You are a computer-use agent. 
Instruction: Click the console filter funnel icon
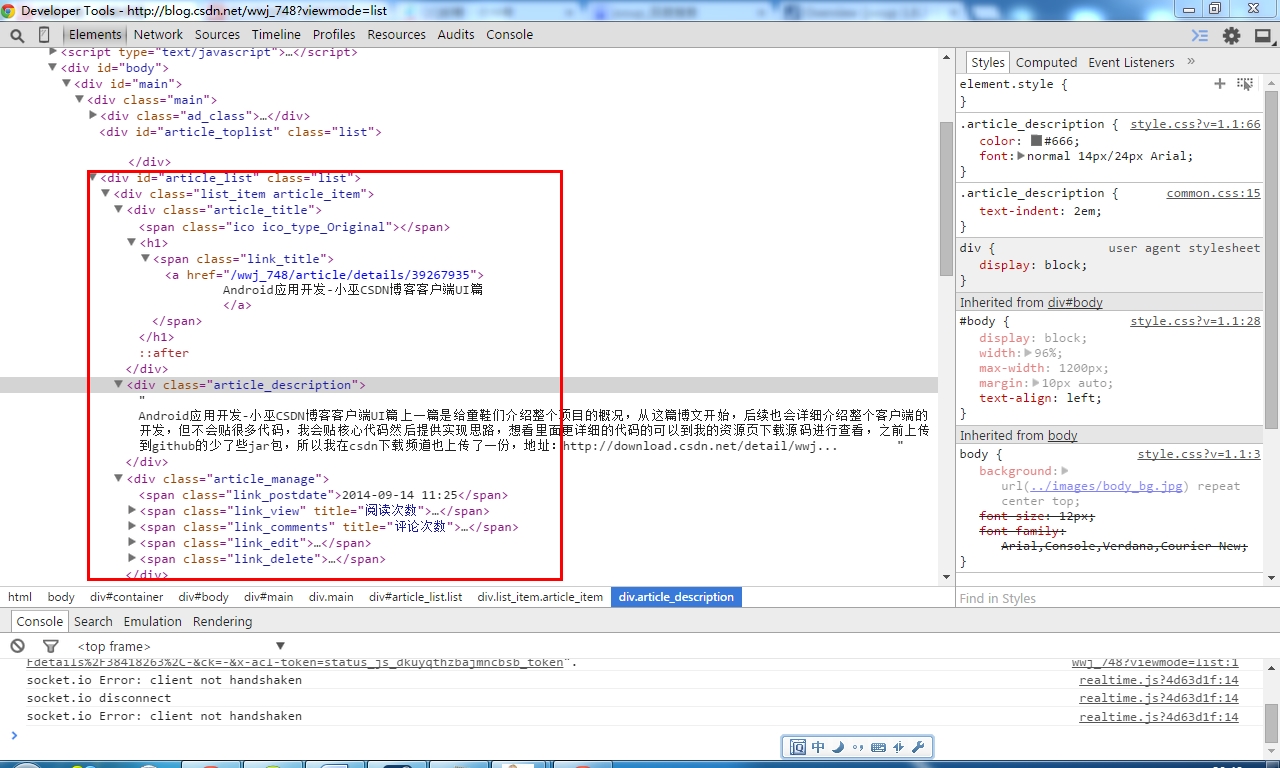click(x=51, y=646)
